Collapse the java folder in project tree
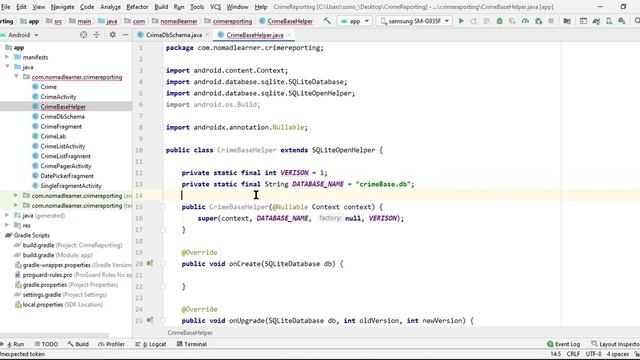The image size is (640, 360). (x=7, y=67)
